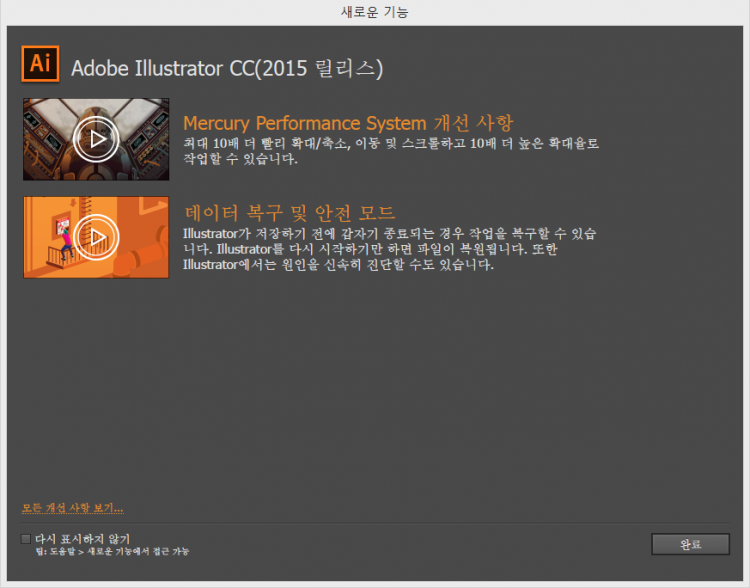
Task: Click the 다시 표시하지 않기 label text
Action: pyautogui.click(x=82, y=538)
